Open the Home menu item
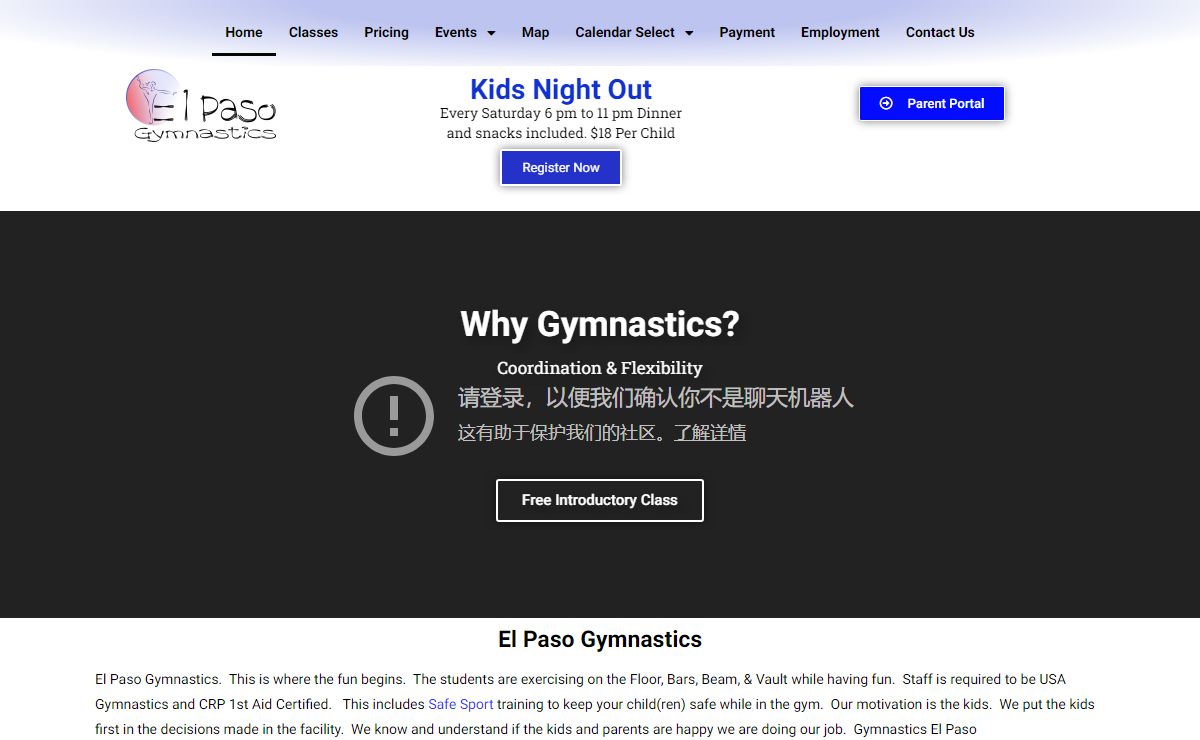 coord(243,32)
